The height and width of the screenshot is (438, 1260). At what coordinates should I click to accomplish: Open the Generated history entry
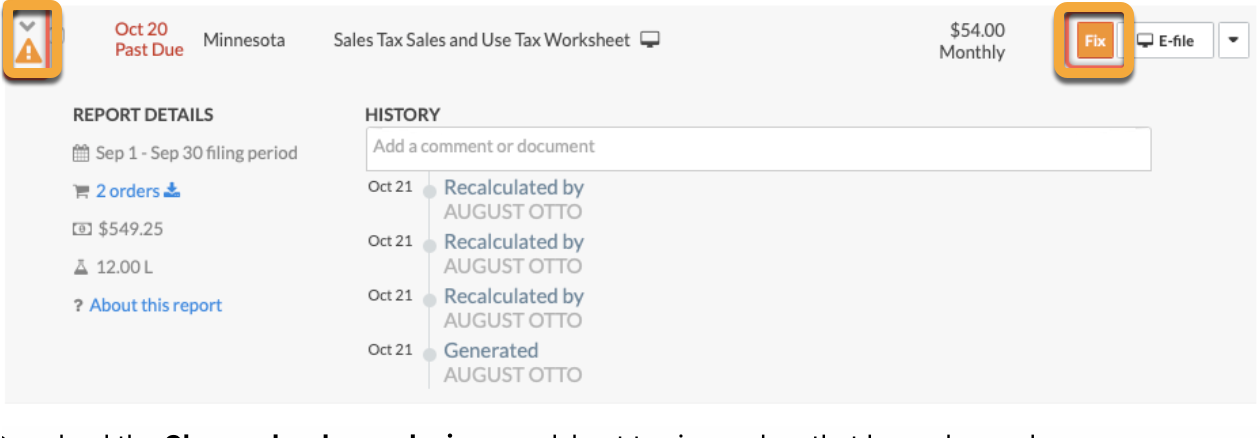490,350
